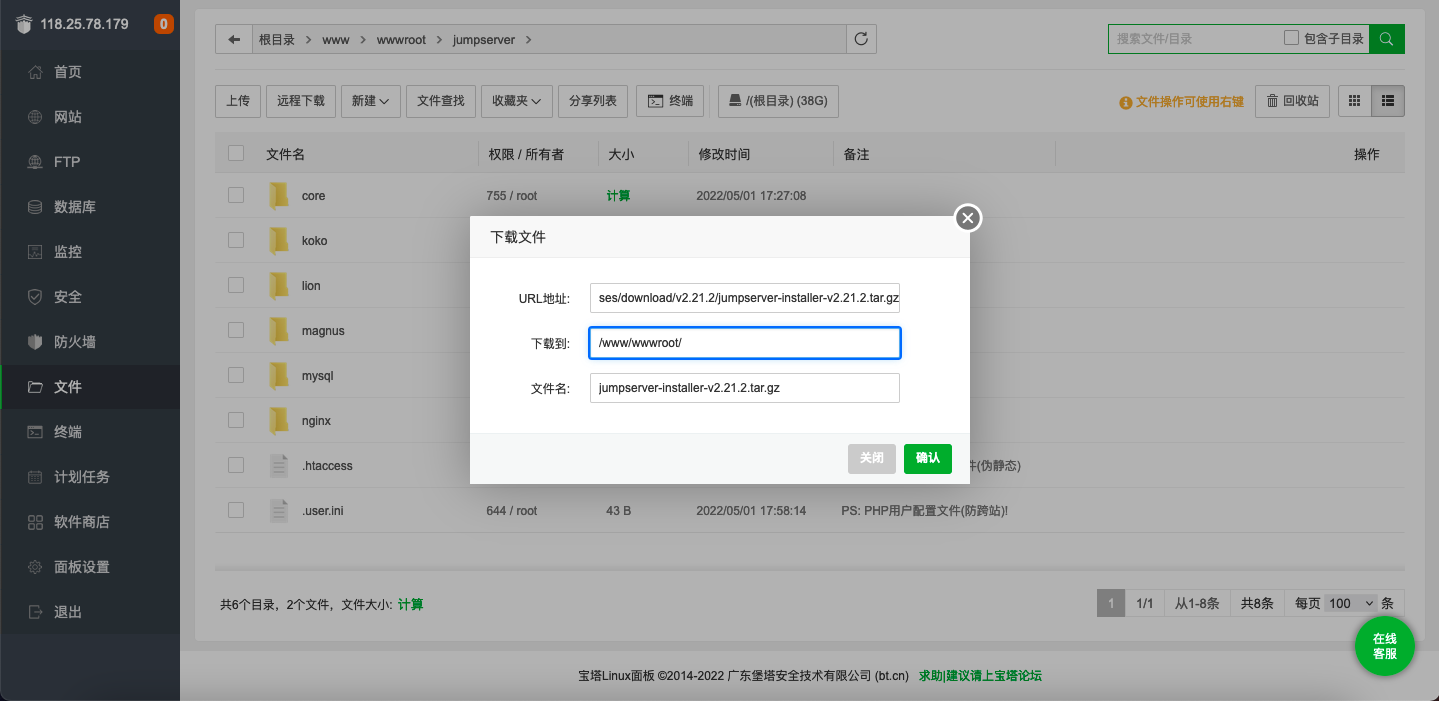Check the box for core folder
This screenshot has height=701, width=1439.
pos(236,196)
